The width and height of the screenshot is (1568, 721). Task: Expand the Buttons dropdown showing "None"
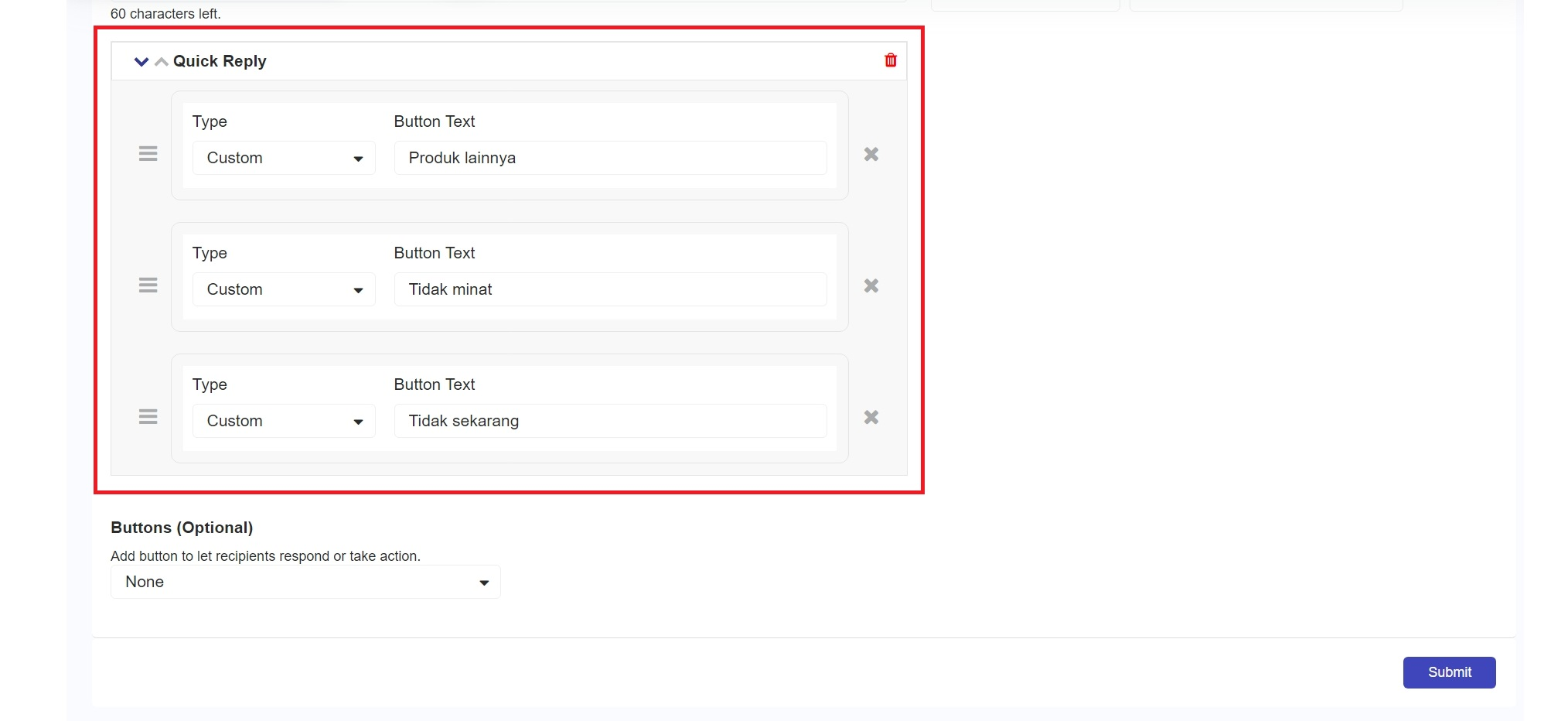click(x=305, y=582)
